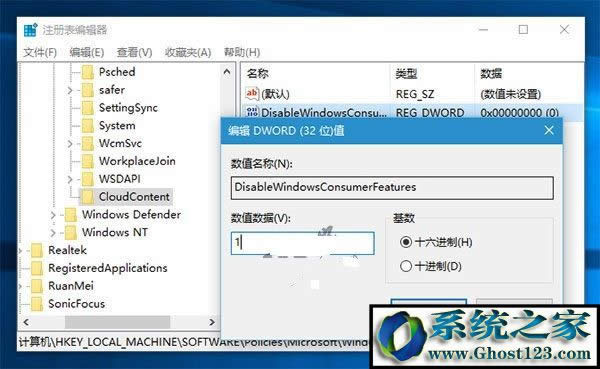
Task: Click the (数值未设置) data cell
Action: 510,94
